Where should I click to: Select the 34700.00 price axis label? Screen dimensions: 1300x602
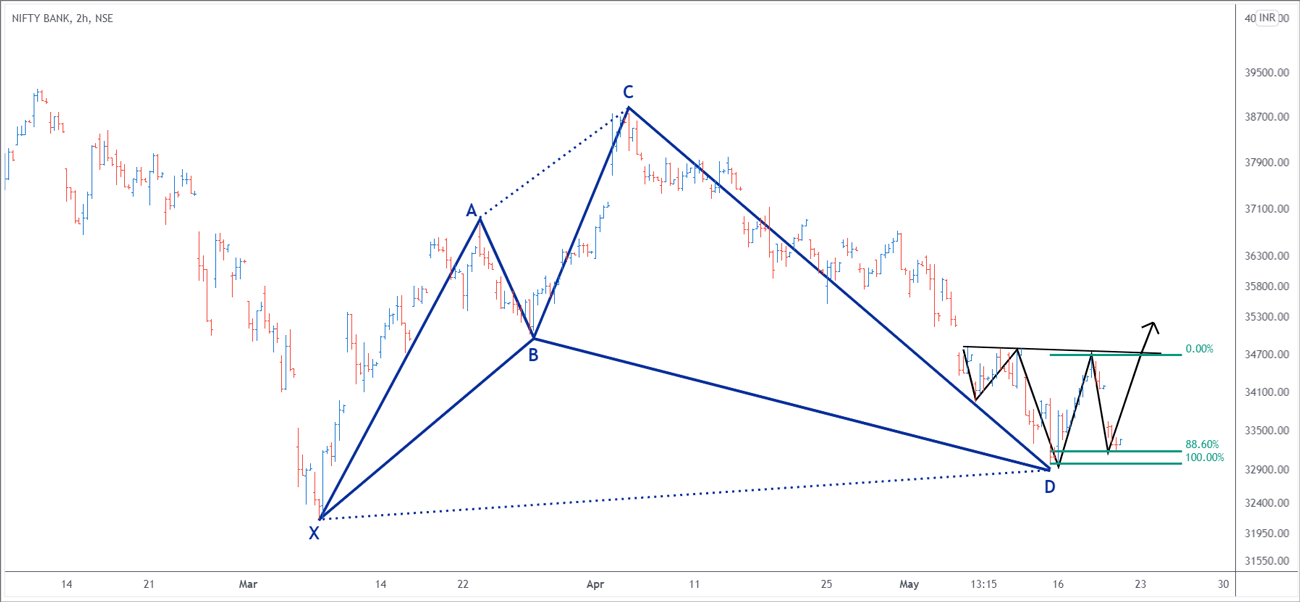pos(1265,354)
